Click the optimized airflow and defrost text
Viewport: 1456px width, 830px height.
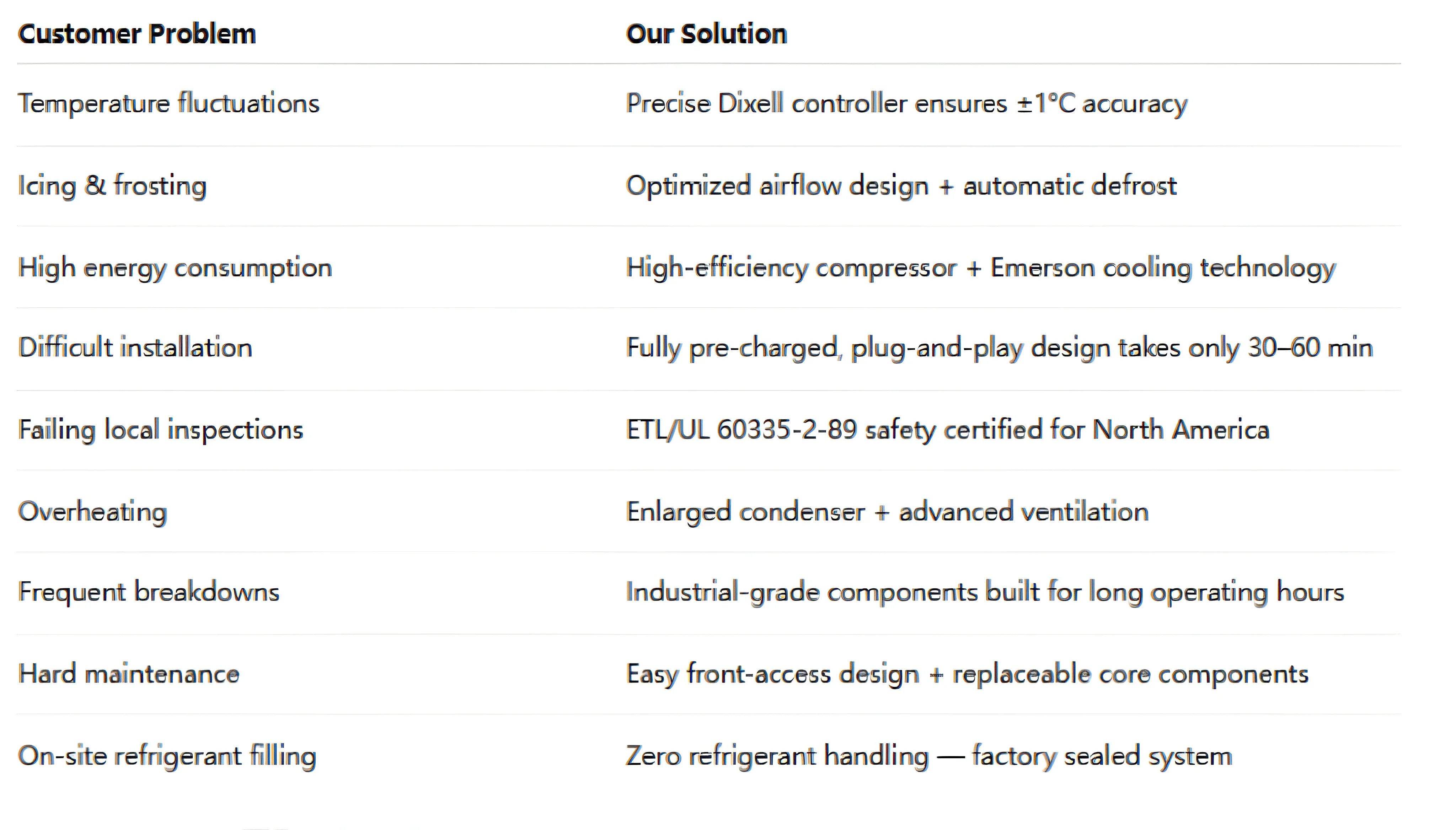900,186
